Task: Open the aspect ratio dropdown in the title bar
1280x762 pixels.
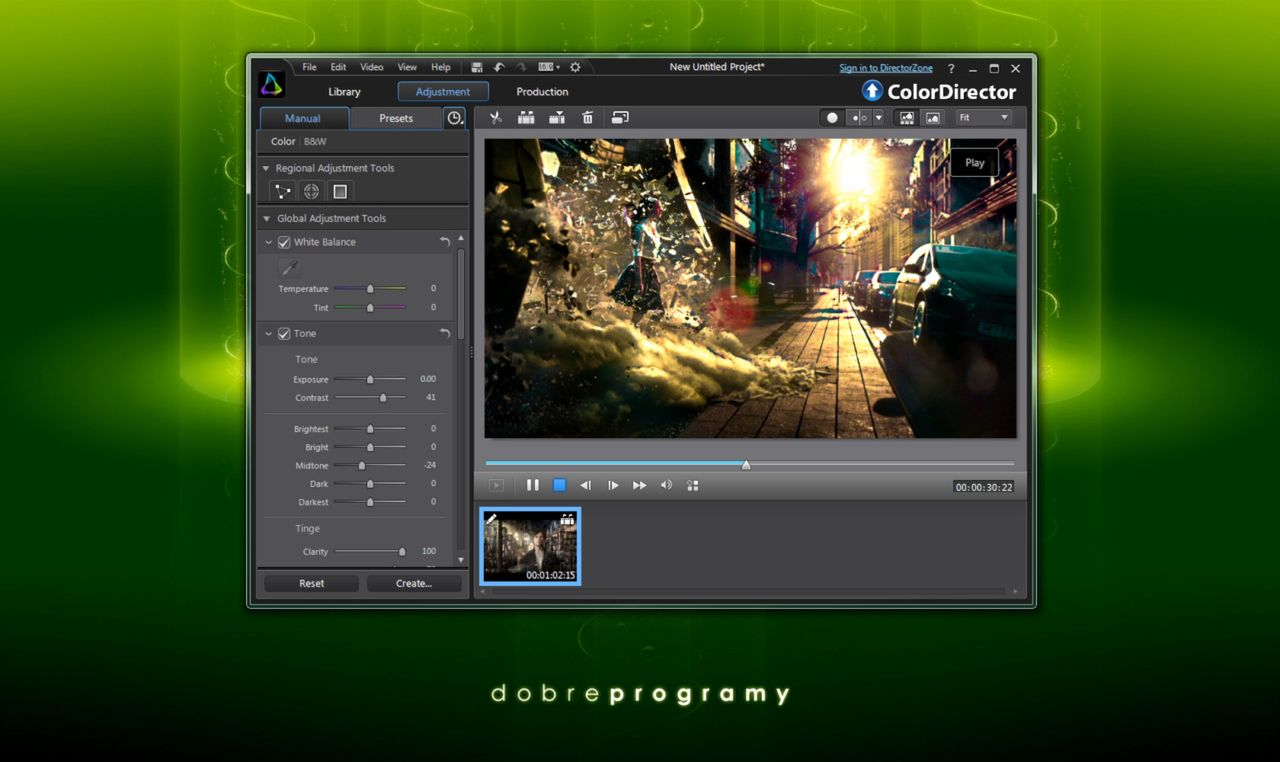Action: (549, 67)
